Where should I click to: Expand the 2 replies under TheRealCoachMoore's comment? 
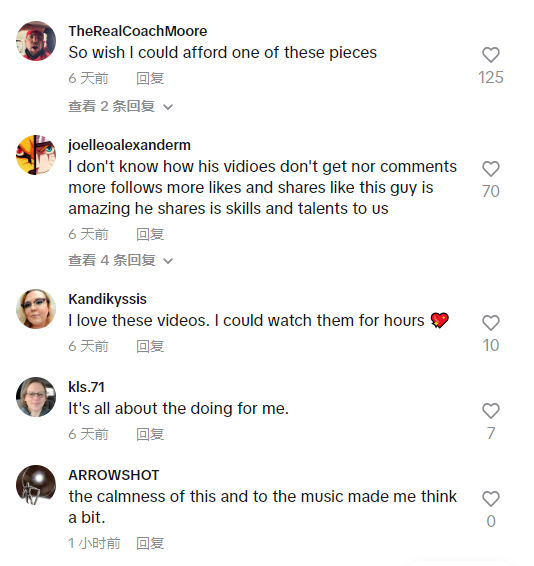(x=121, y=106)
